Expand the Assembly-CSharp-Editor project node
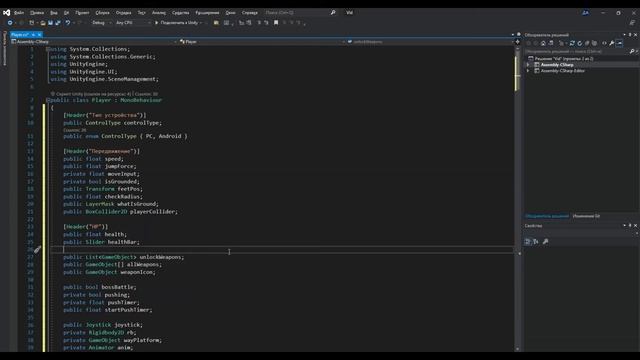 tap(528, 71)
